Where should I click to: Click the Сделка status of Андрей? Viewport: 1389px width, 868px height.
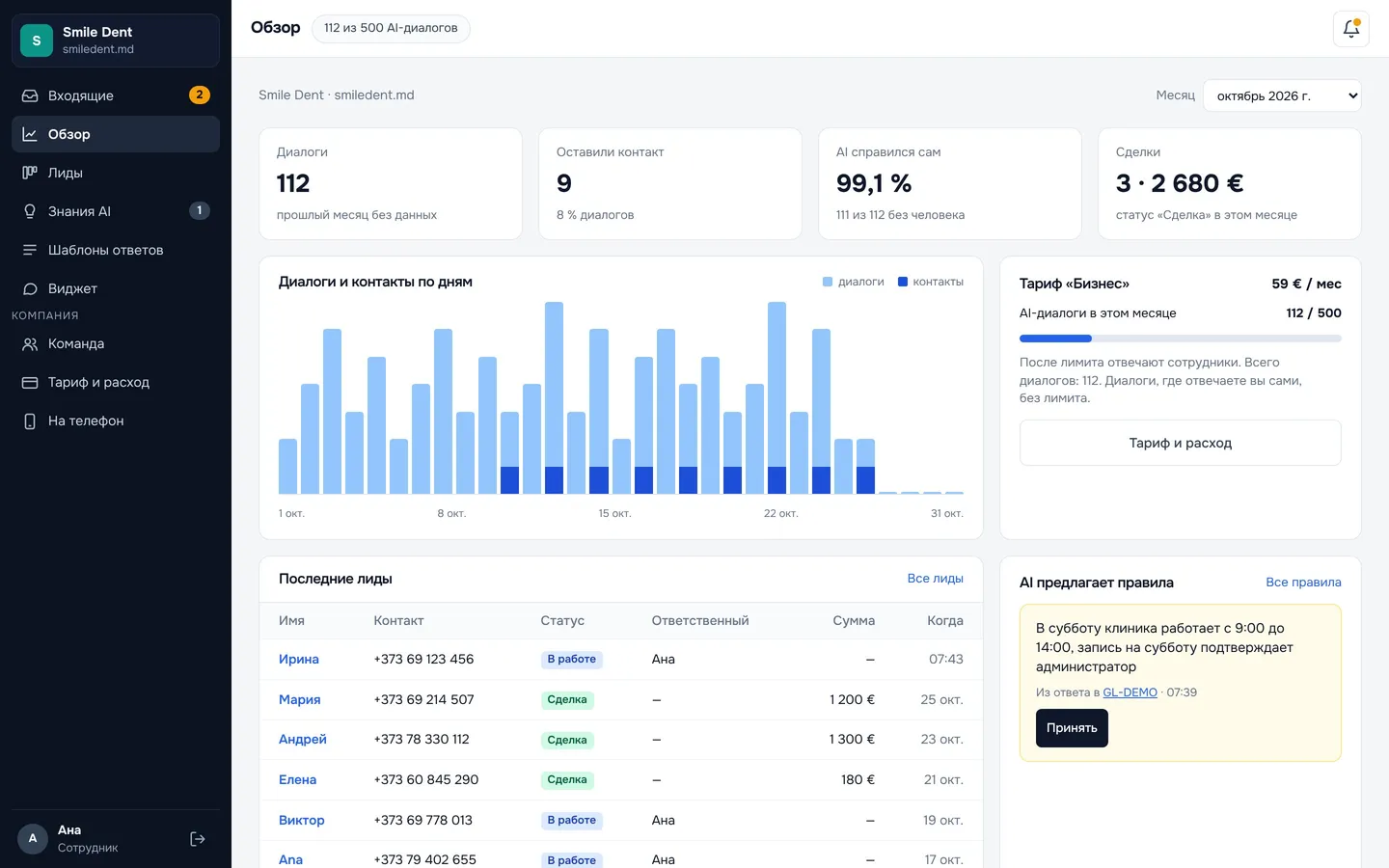click(x=567, y=740)
